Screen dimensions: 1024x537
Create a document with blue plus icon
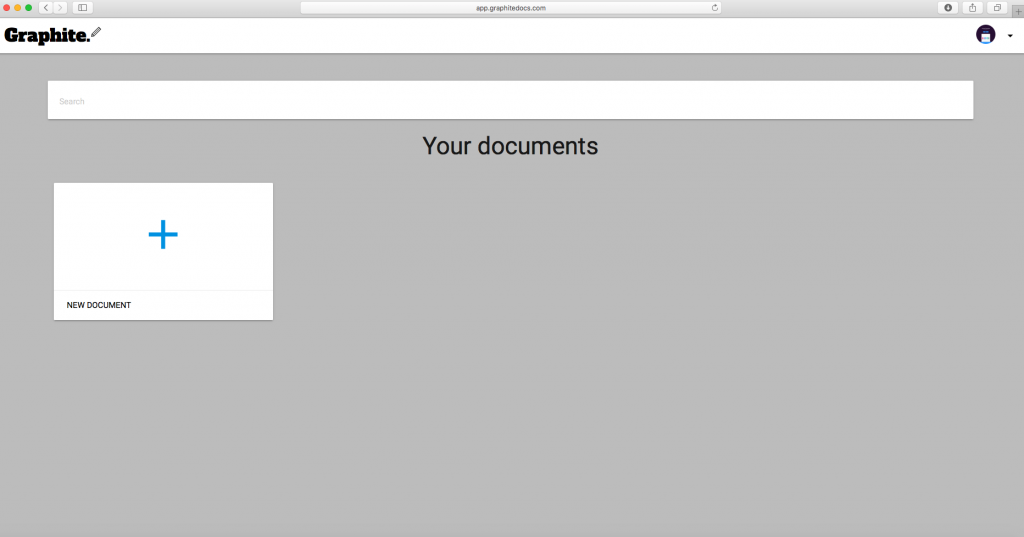tap(163, 235)
